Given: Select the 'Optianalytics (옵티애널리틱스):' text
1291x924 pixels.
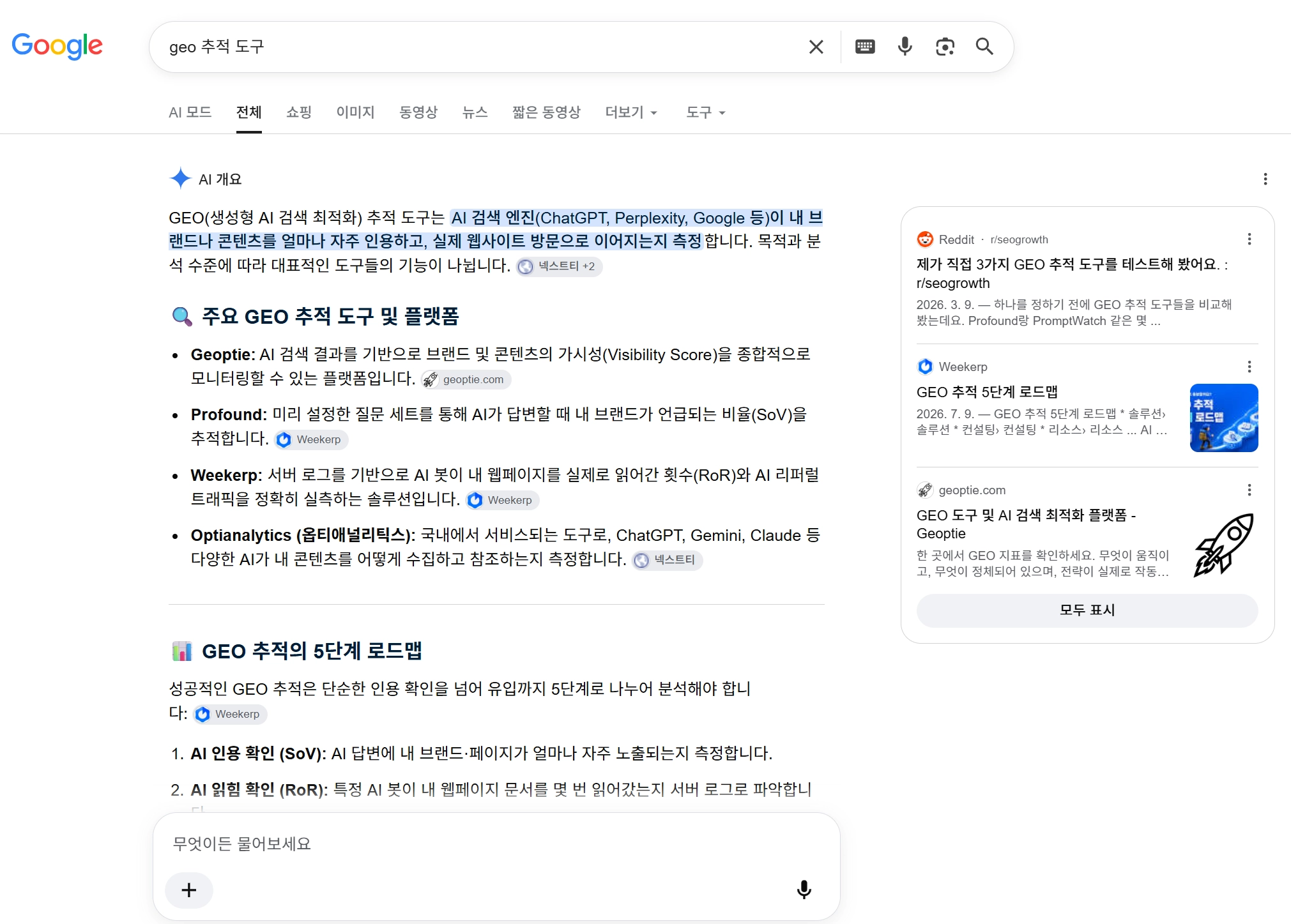Looking at the screenshot, I should tap(303, 535).
